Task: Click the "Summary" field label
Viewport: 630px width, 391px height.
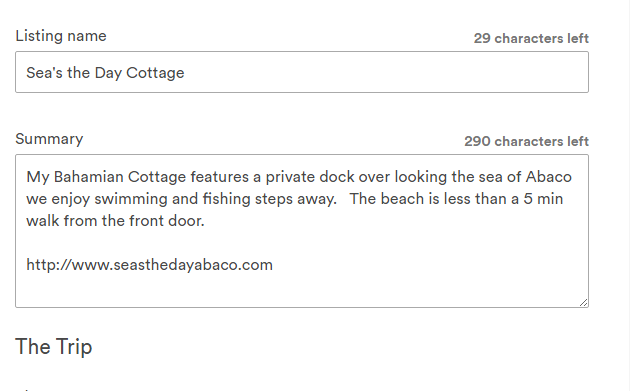Action: tap(49, 139)
